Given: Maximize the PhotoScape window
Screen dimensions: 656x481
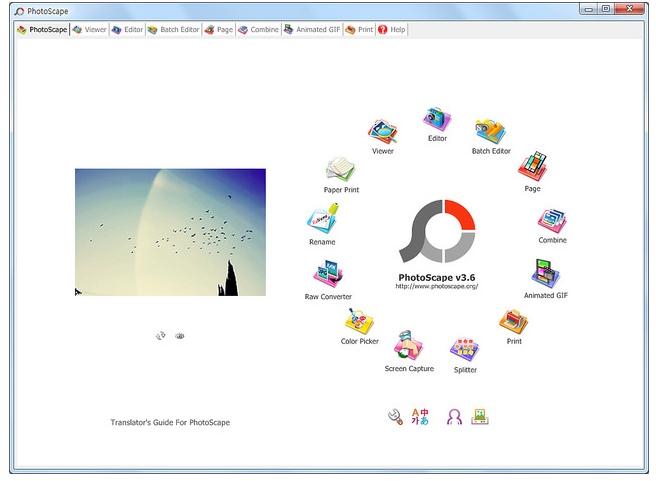Looking at the screenshot, I should pyautogui.click(x=606, y=9).
